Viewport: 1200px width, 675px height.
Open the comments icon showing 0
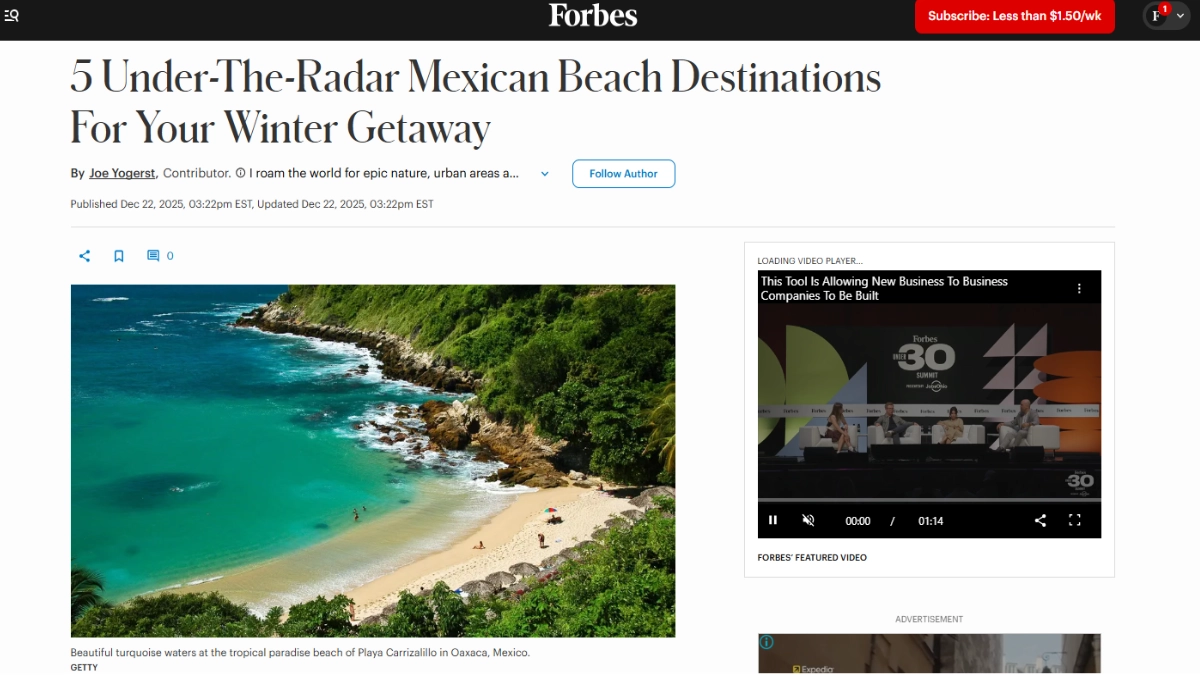(160, 256)
